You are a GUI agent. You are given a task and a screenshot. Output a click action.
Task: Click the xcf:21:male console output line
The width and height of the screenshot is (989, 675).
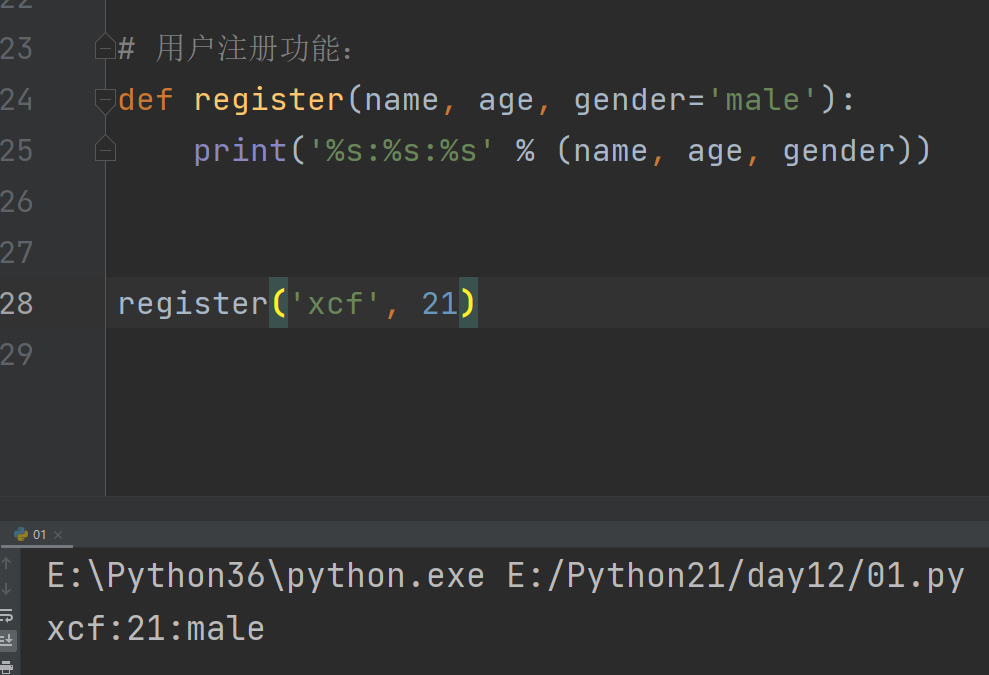(156, 629)
